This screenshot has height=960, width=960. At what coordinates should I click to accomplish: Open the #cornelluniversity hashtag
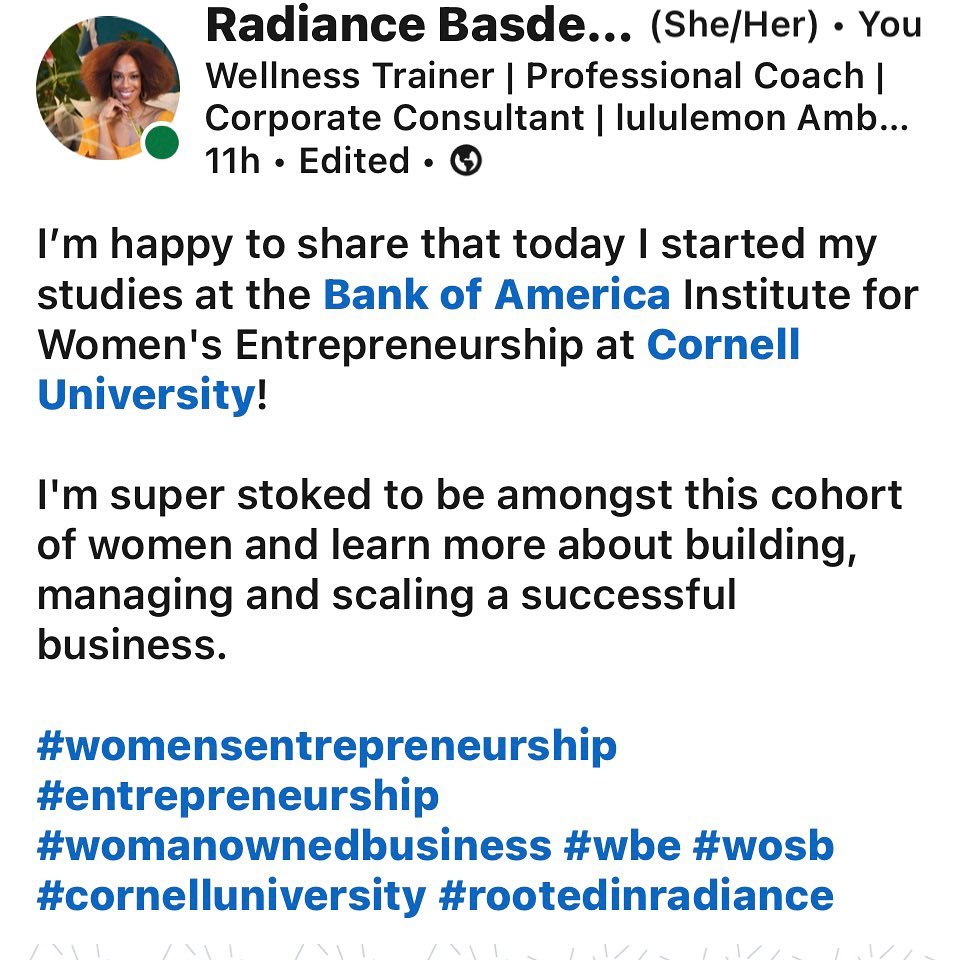click(x=231, y=896)
